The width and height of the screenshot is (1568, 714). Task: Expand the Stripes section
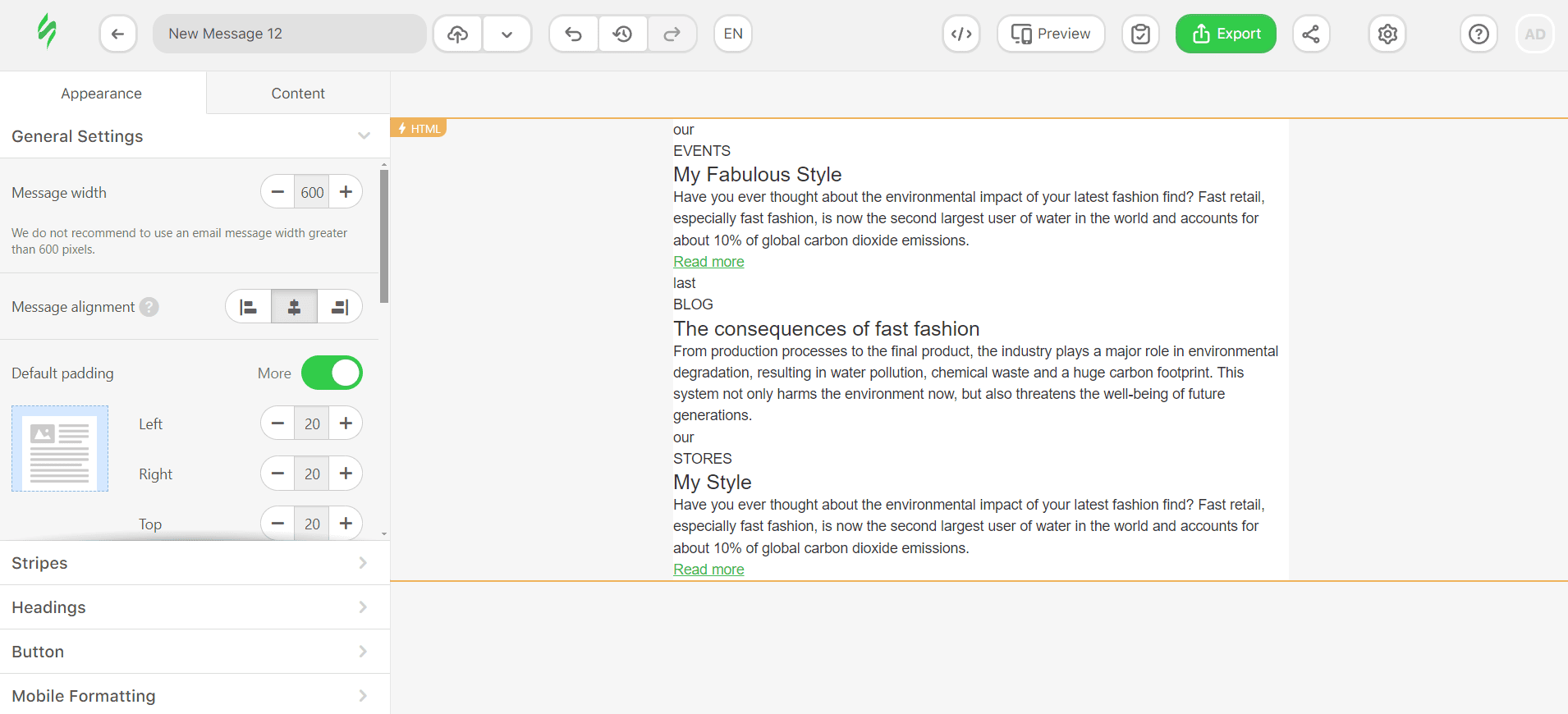(195, 563)
